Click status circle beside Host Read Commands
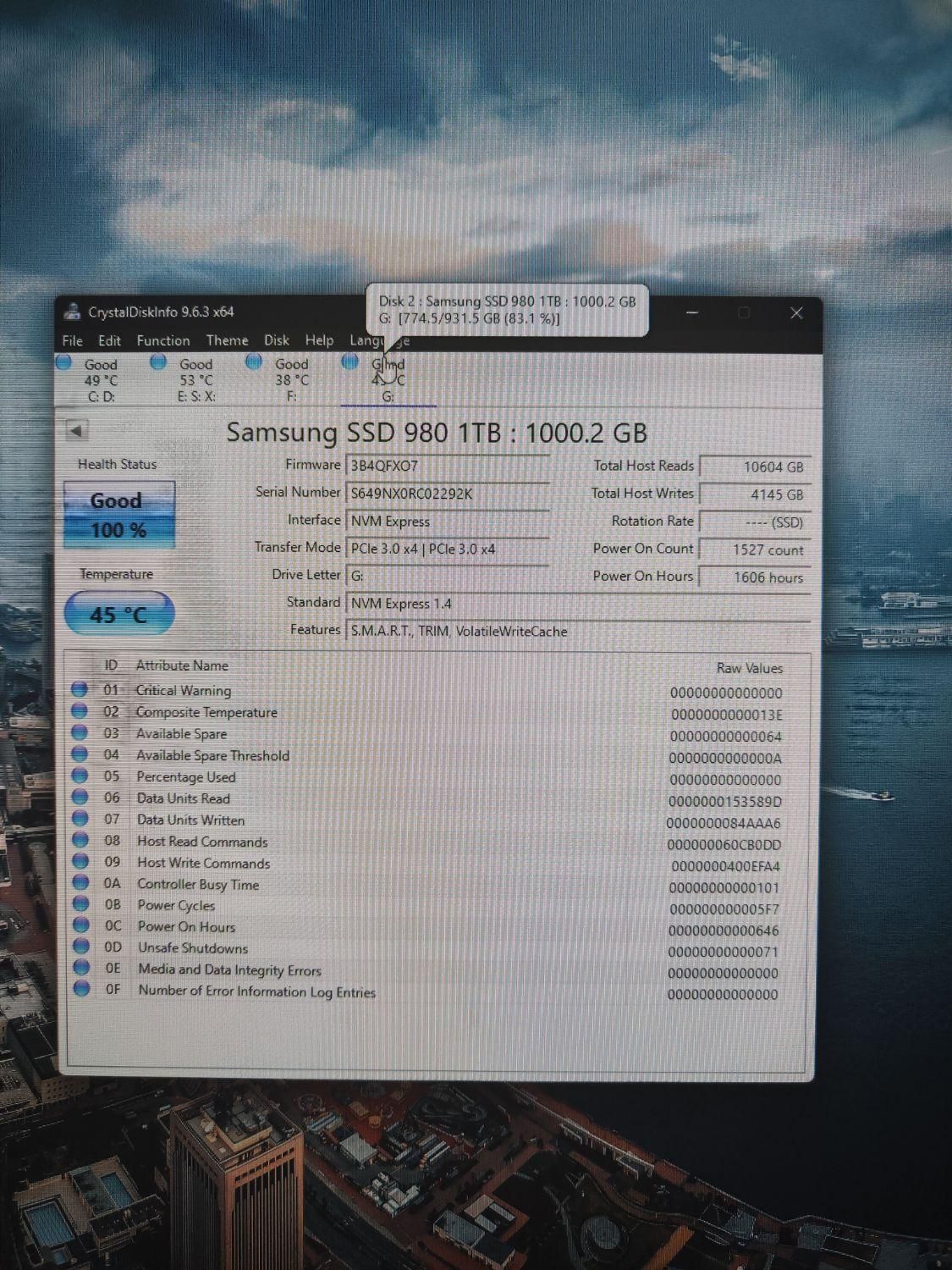 [80, 840]
